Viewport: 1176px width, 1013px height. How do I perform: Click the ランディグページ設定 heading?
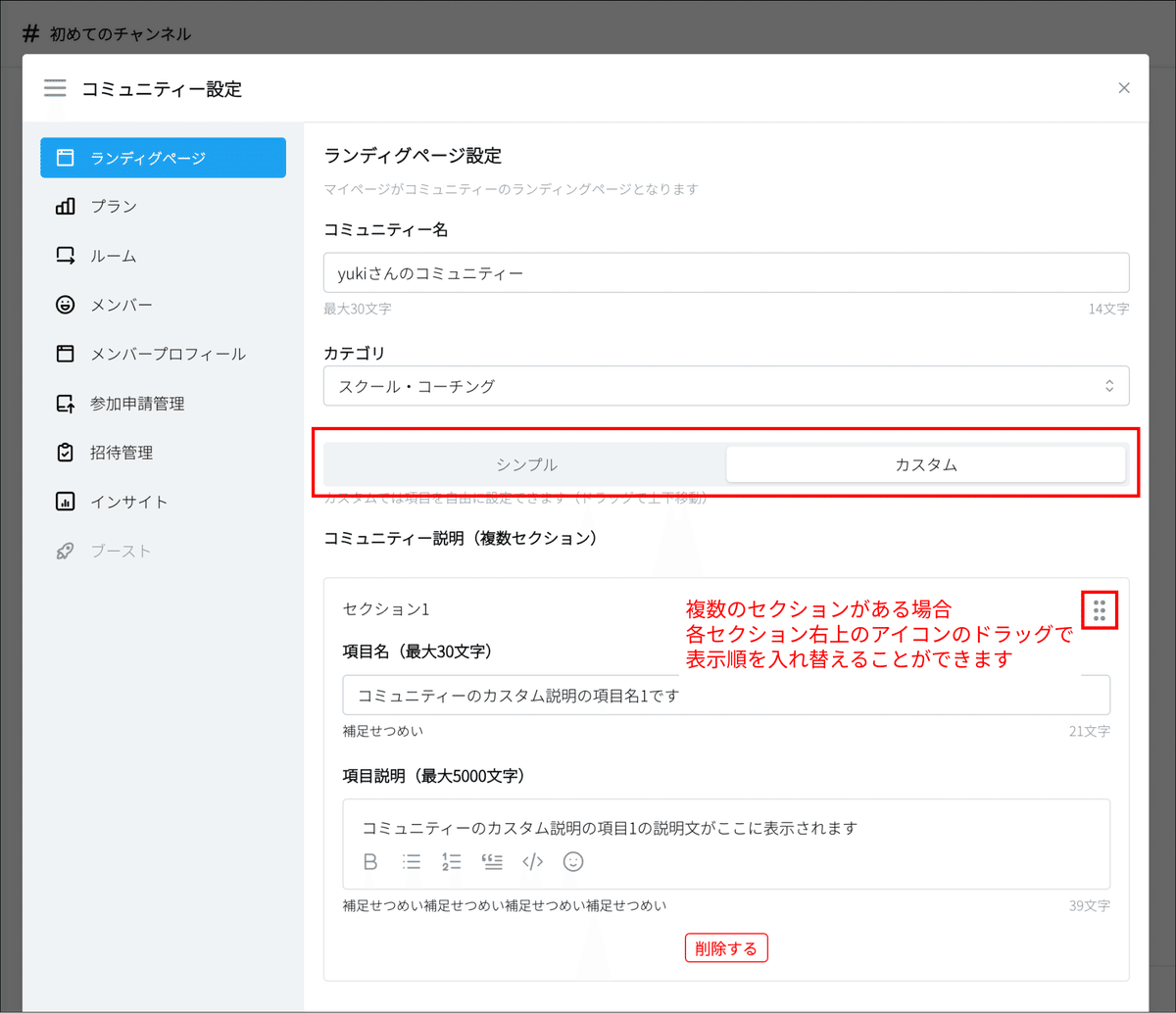pos(413,155)
